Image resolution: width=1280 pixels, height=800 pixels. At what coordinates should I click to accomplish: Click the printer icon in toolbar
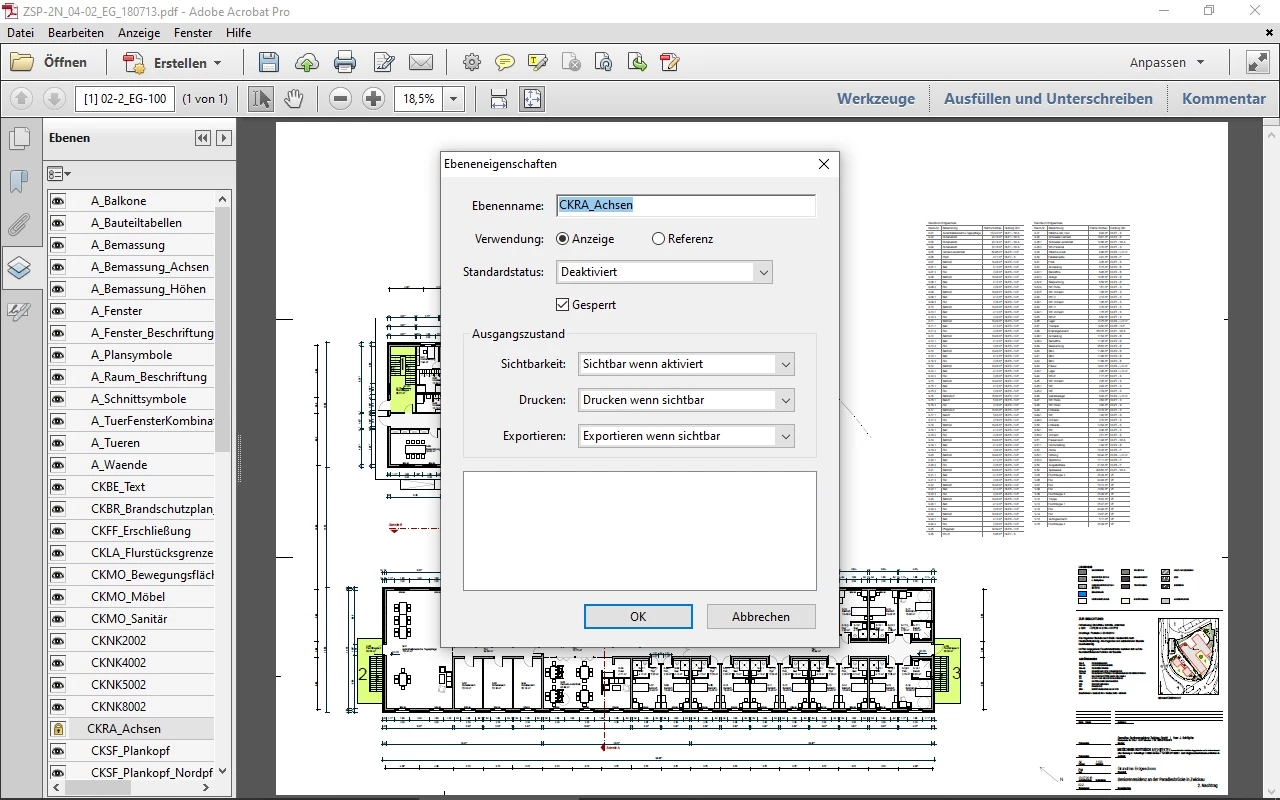coord(345,62)
